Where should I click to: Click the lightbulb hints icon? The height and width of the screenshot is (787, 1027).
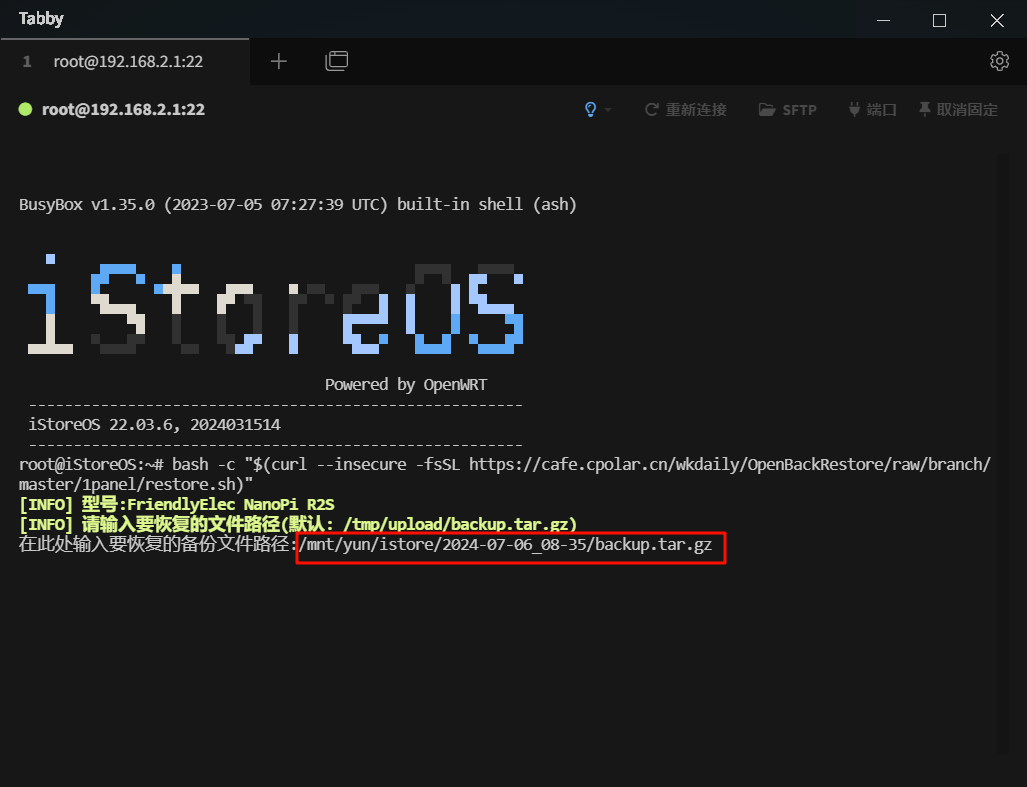coord(590,109)
